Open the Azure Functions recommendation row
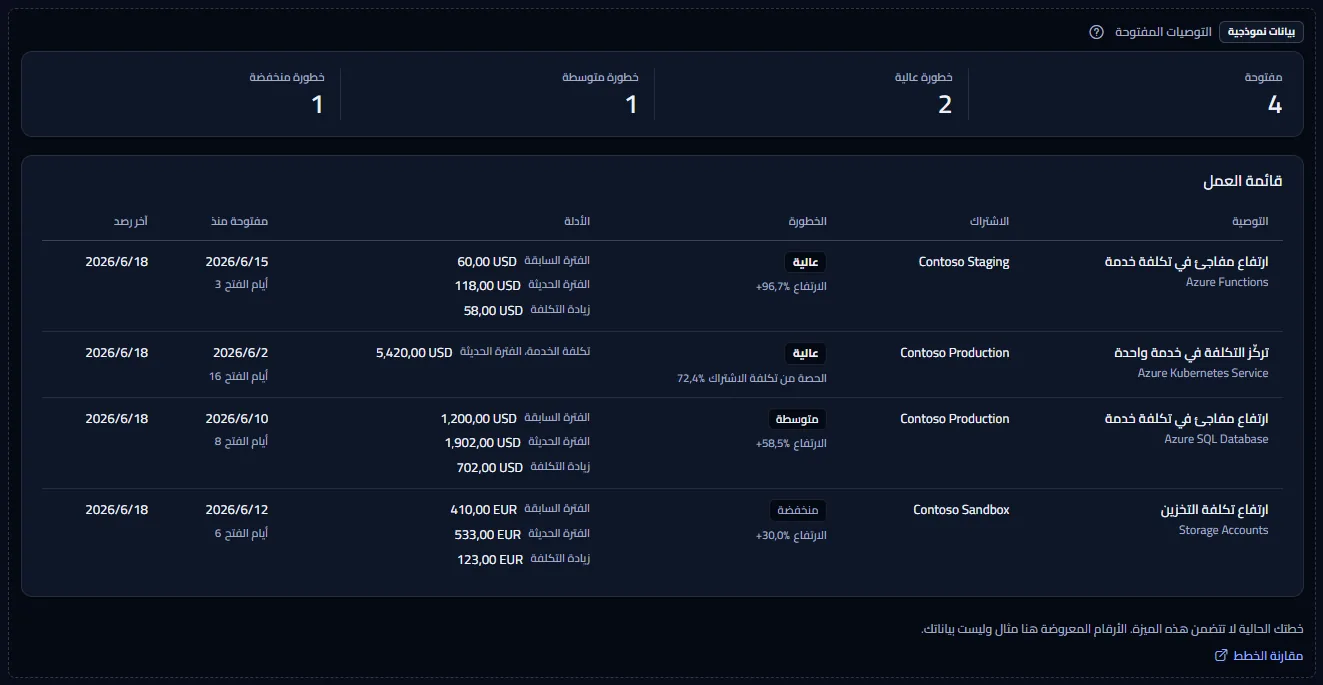1323x685 pixels. 662,286
